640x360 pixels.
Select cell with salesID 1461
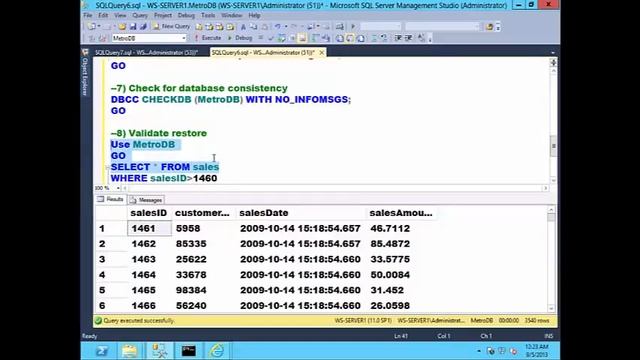tap(149, 228)
